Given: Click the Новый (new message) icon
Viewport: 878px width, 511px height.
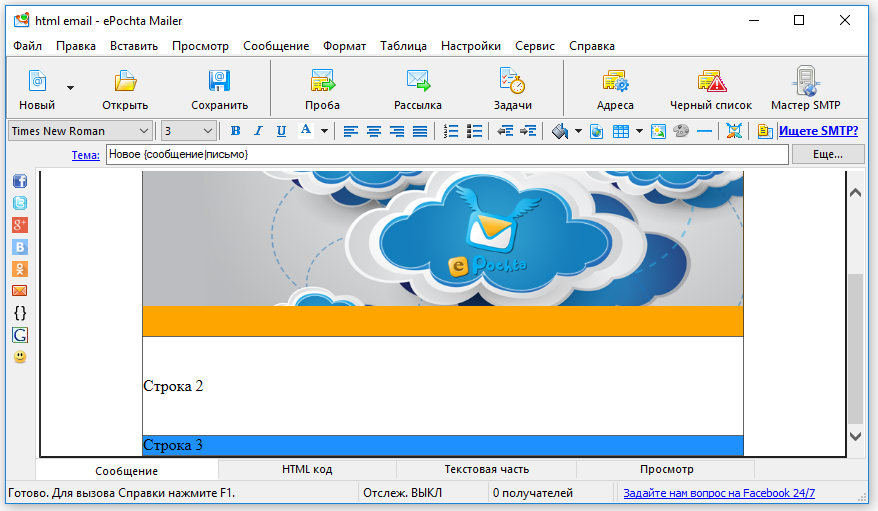Looking at the screenshot, I should 37,81.
